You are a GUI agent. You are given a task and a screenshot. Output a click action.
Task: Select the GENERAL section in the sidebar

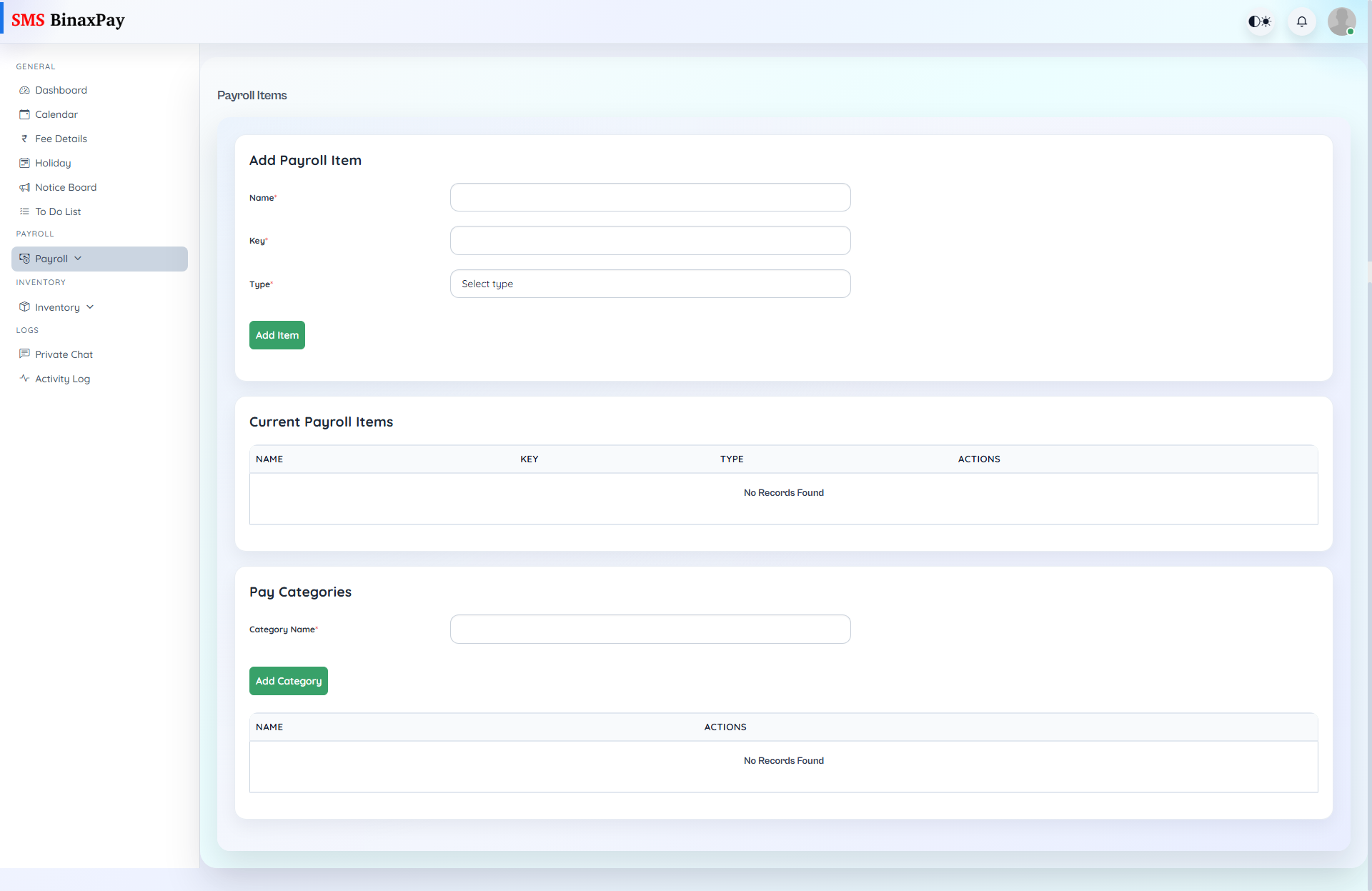tap(36, 66)
